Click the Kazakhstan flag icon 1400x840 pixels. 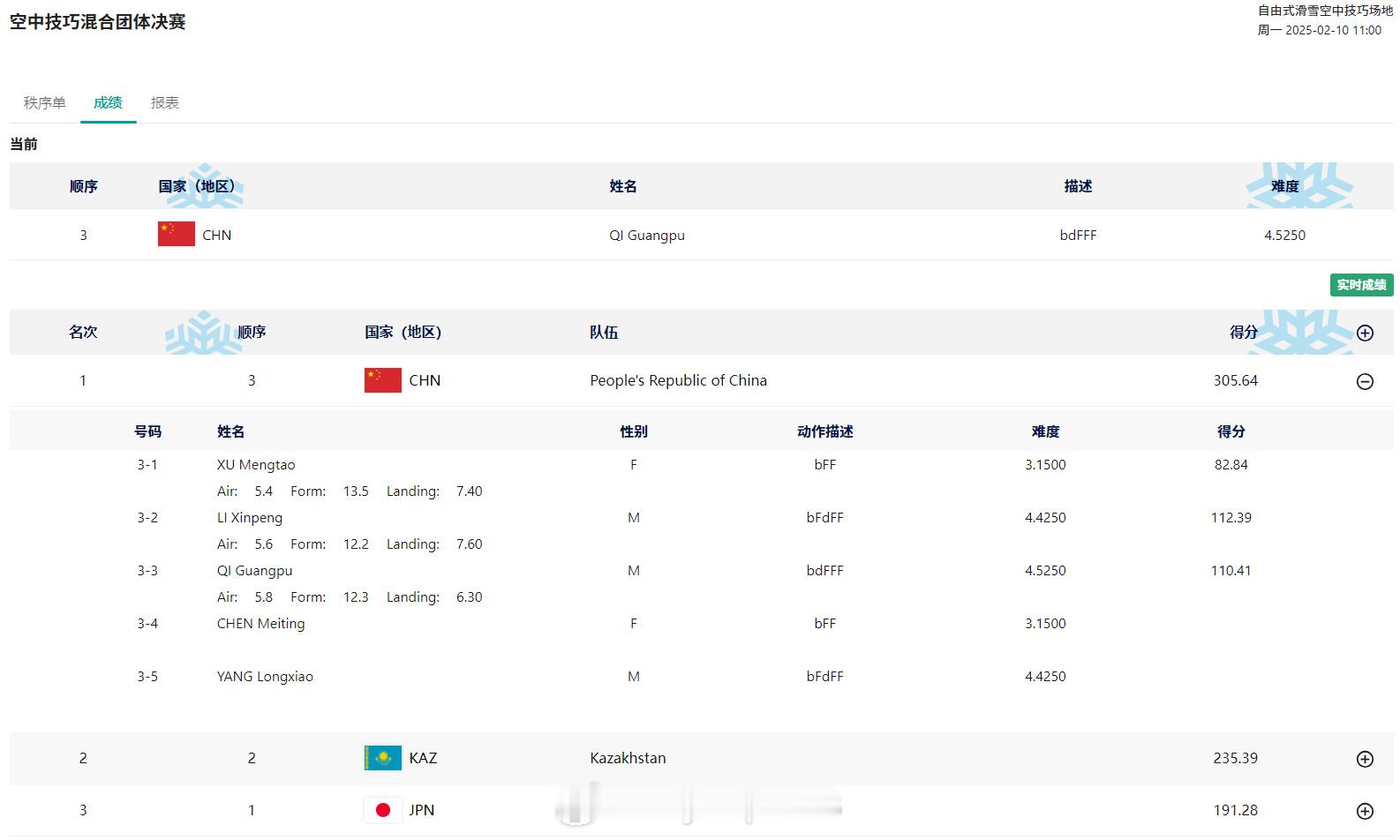pyautogui.click(x=383, y=758)
